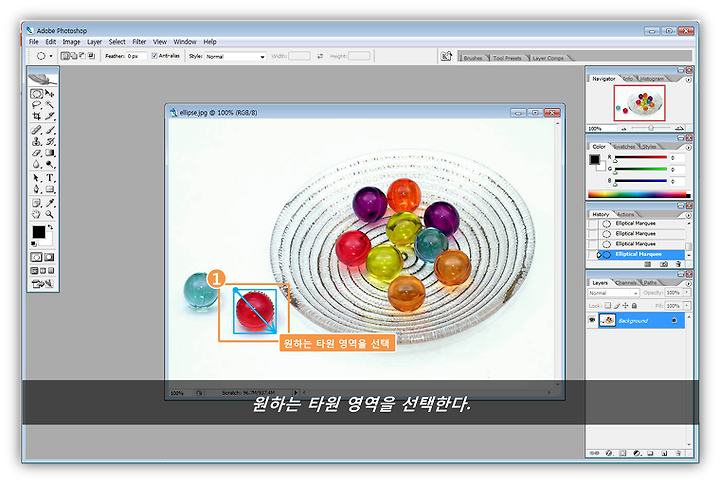This screenshot has height=484, width=720.
Task: Select the Slice tool
Action: click(50, 116)
